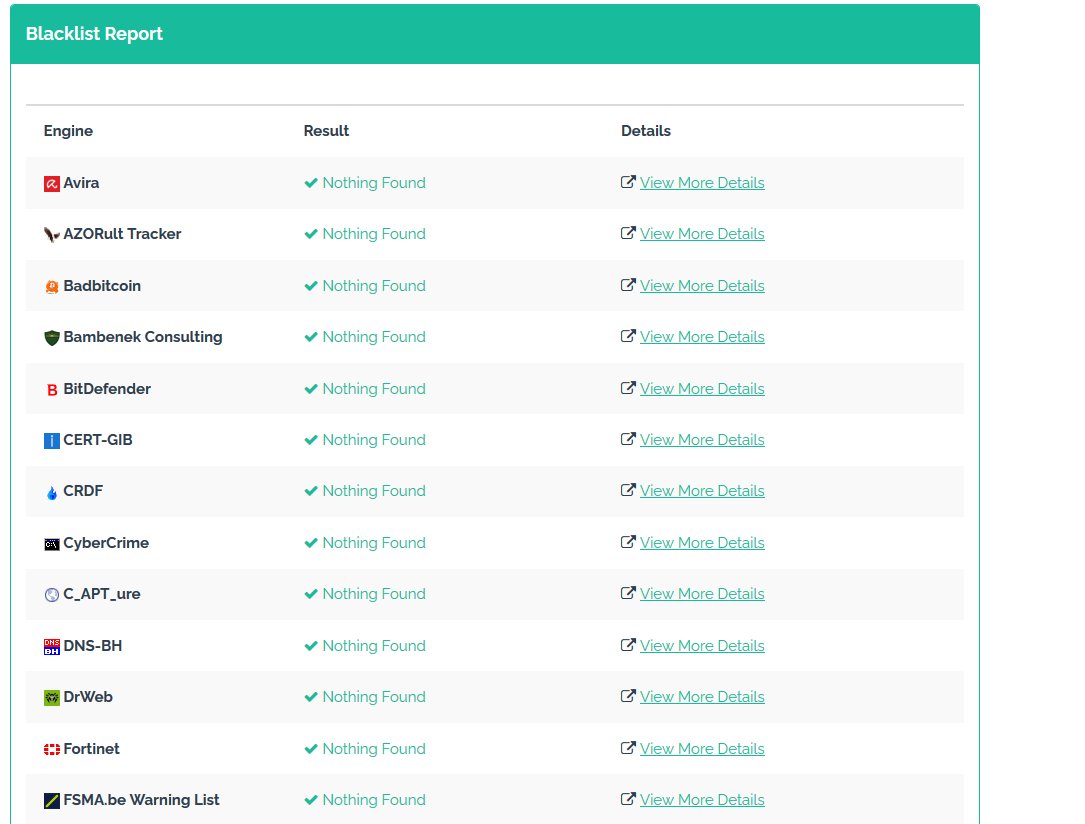Open View More Details for AZORult Tracker
The width and height of the screenshot is (1085, 824).
pyautogui.click(x=702, y=234)
